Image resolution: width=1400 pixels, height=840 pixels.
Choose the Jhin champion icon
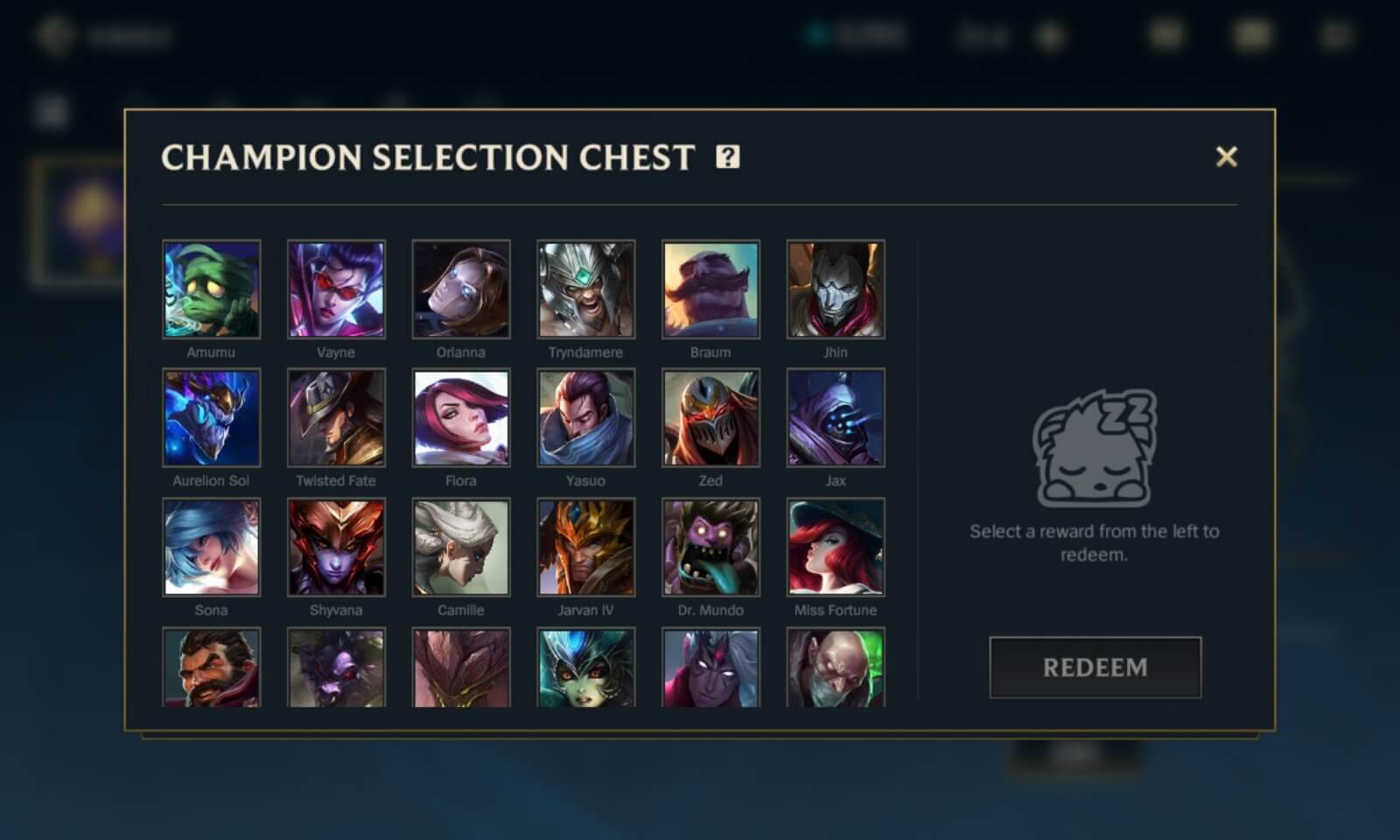(836, 290)
